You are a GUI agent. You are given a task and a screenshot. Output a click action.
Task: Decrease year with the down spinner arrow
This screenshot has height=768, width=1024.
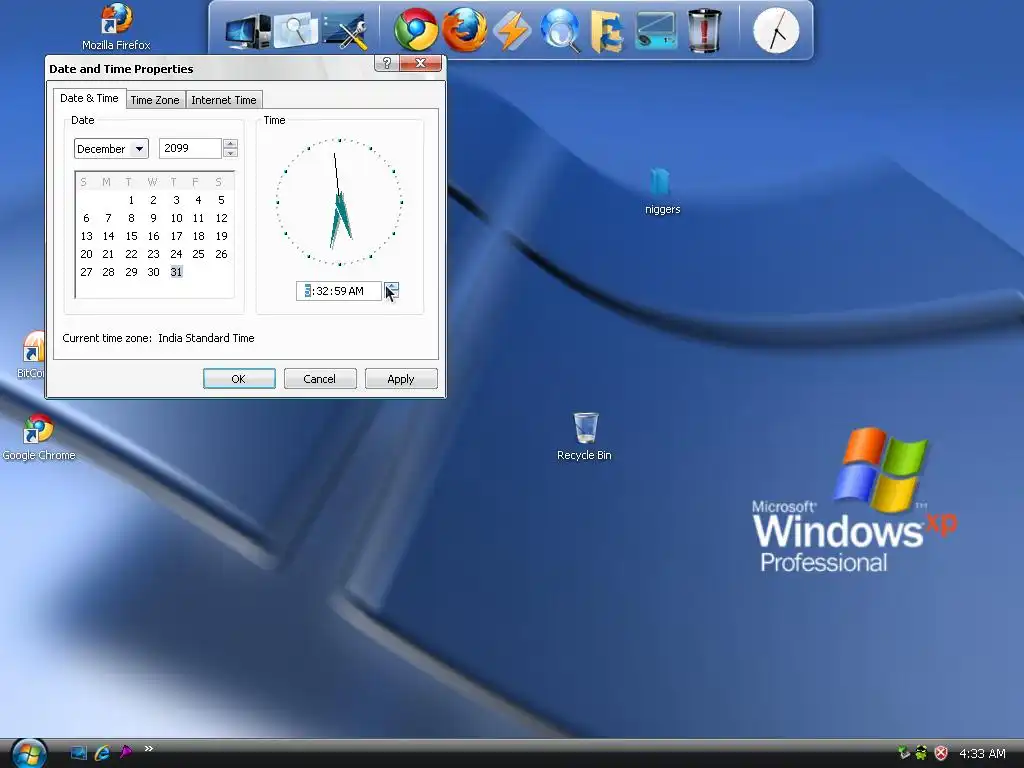[x=231, y=153]
